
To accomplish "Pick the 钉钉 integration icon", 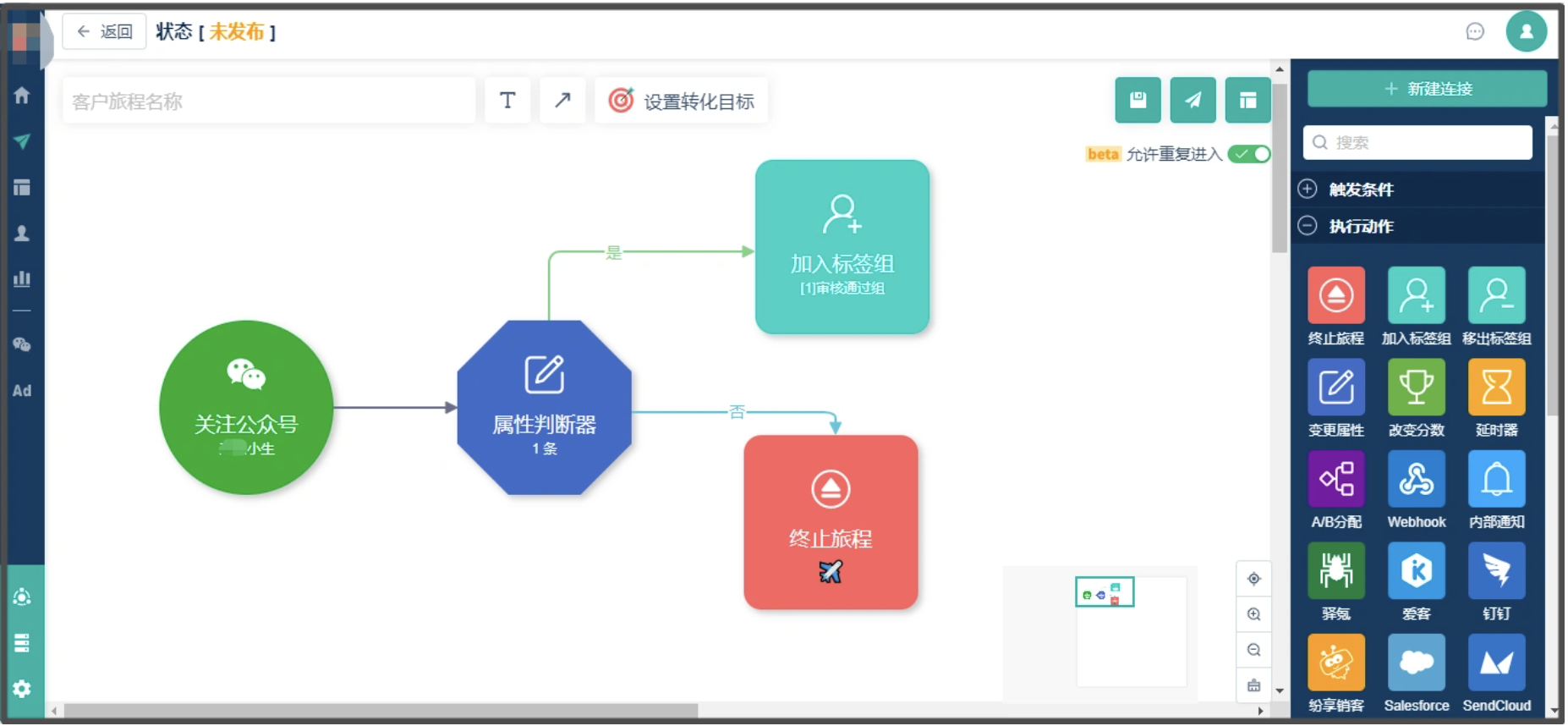I will (1497, 571).
